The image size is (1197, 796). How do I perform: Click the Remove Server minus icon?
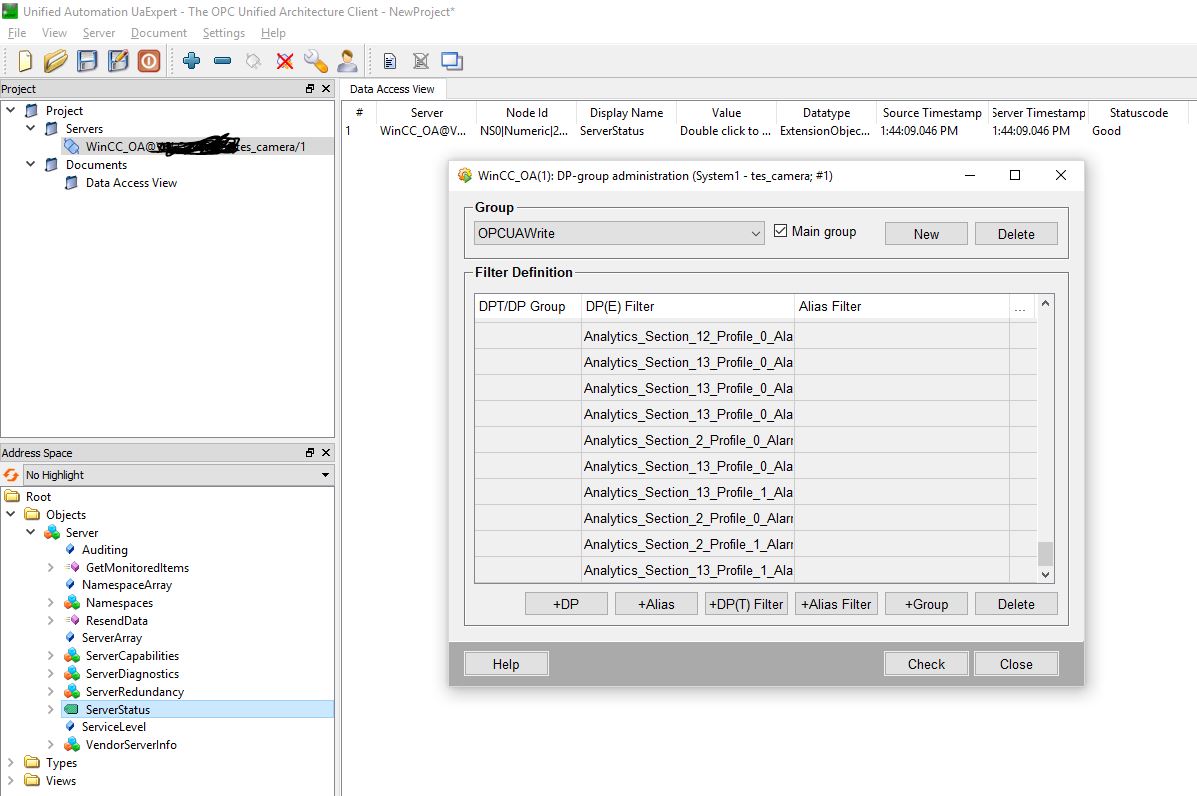pyautogui.click(x=223, y=61)
